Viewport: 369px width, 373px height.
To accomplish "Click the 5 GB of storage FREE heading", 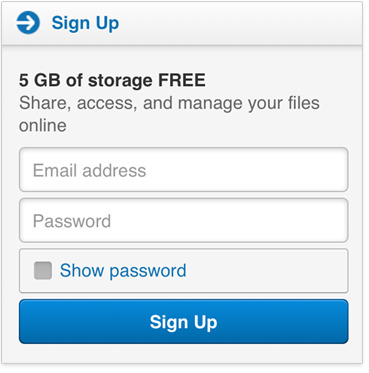I will click(x=112, y=80).
